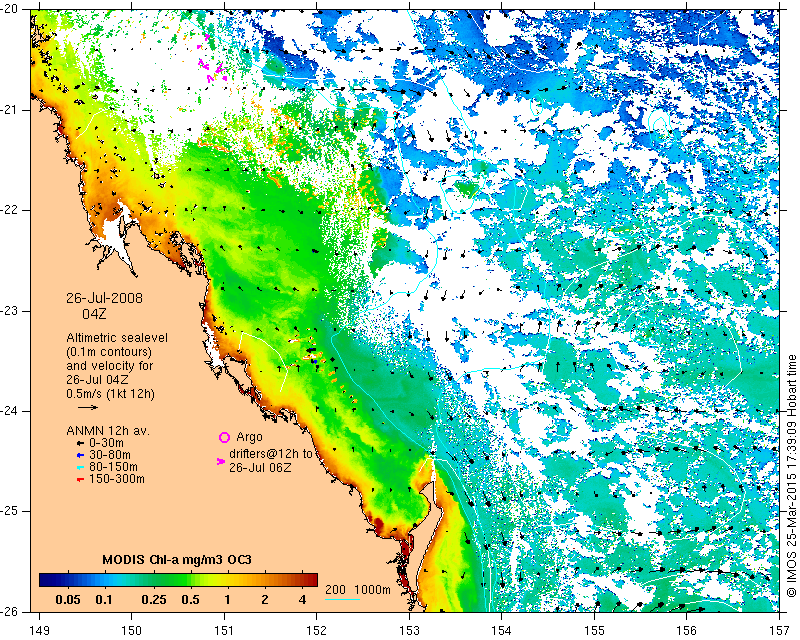Click the black 0-30m arrow legend symbol
Viewport: 800px width, 640px height.
click(x=80, y=443)
